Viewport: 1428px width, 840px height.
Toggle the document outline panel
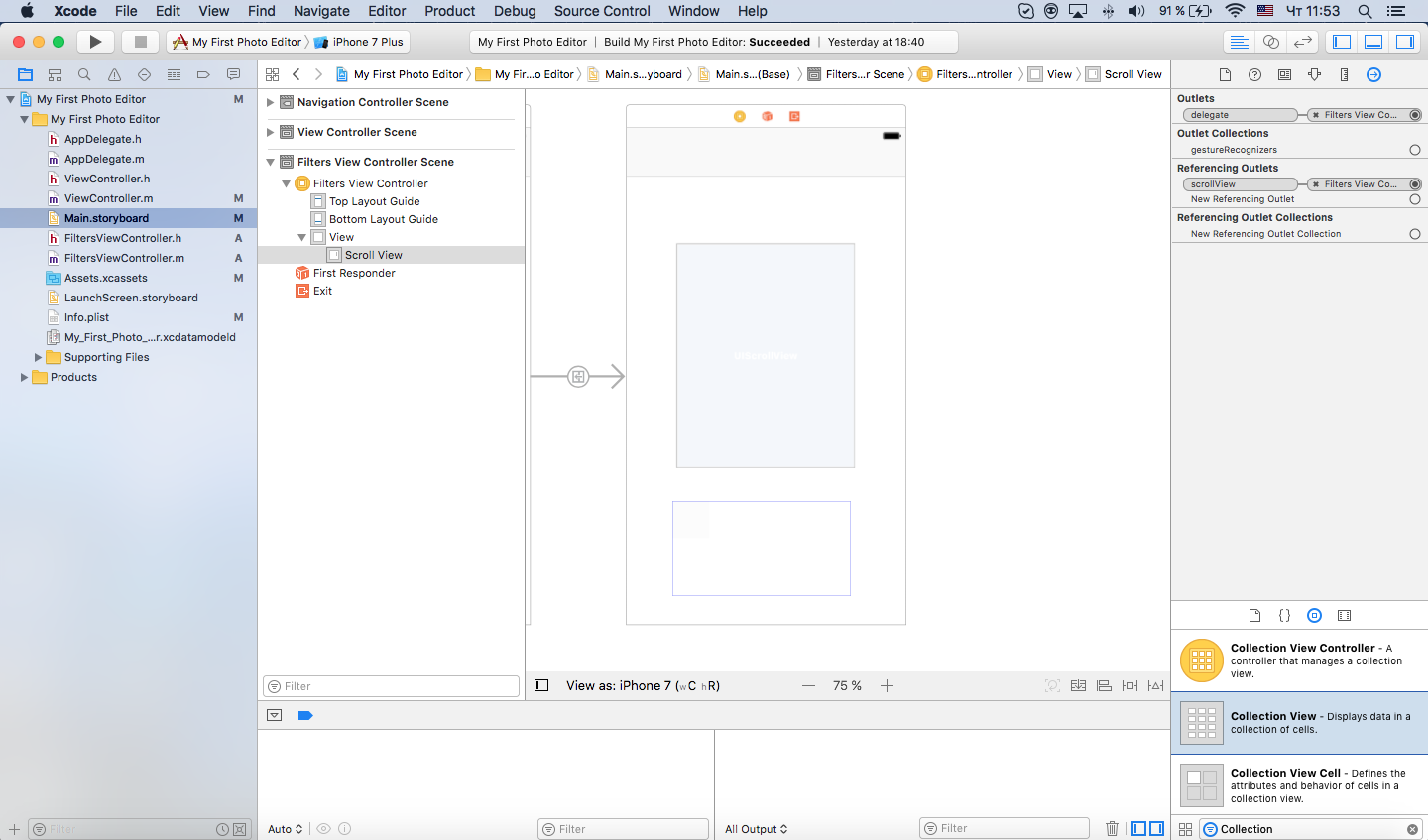point(541,685)
